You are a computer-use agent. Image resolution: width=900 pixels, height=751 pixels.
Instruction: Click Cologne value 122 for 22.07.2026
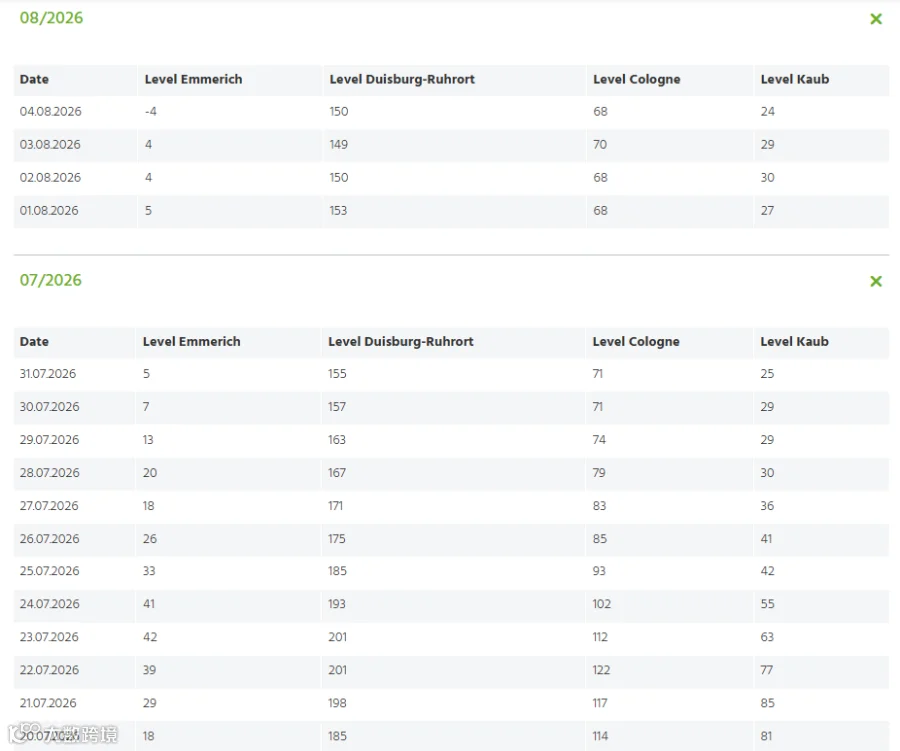pyautogui.click(x=601, y=670)
